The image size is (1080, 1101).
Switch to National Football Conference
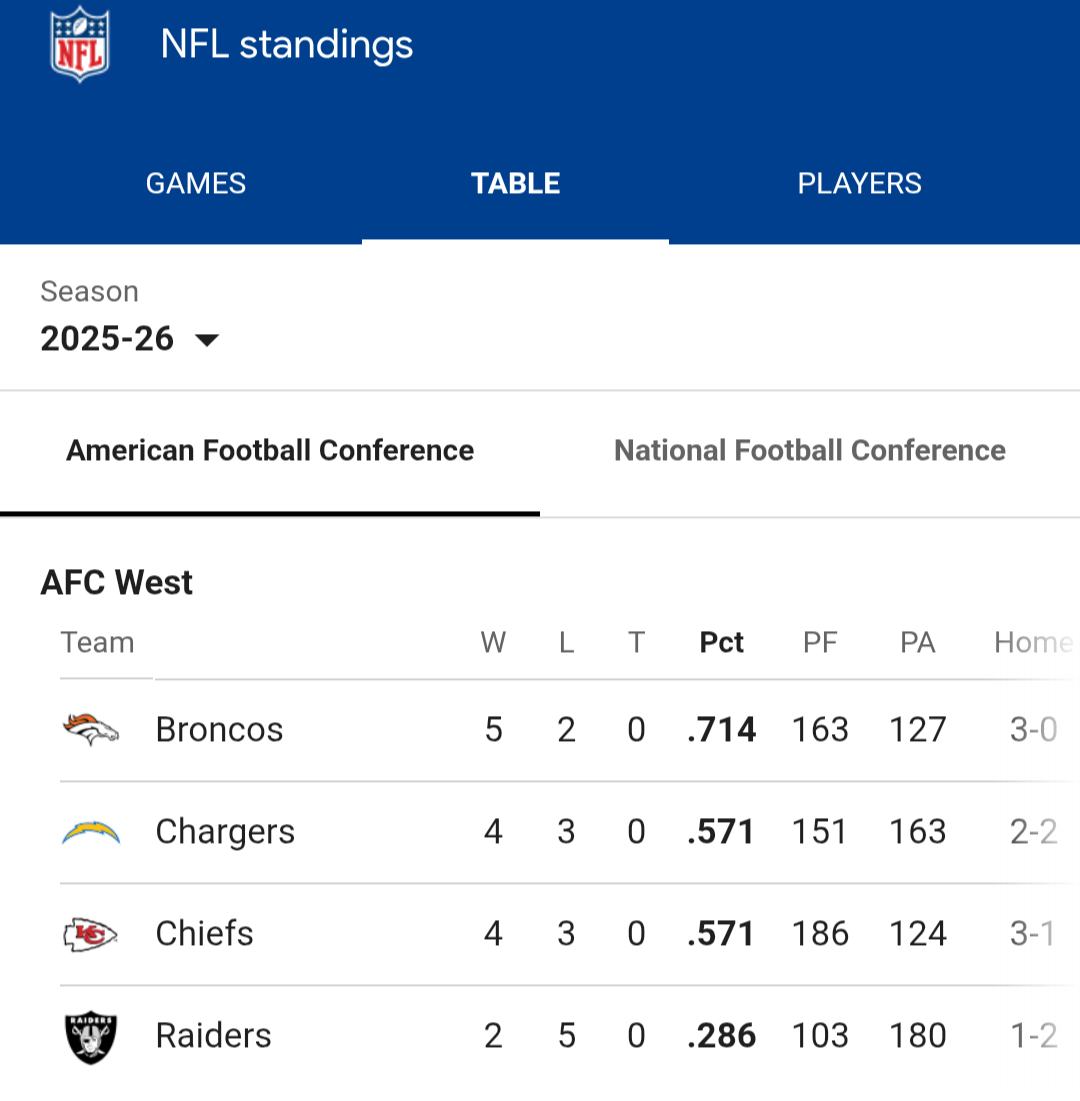point(809,451)
